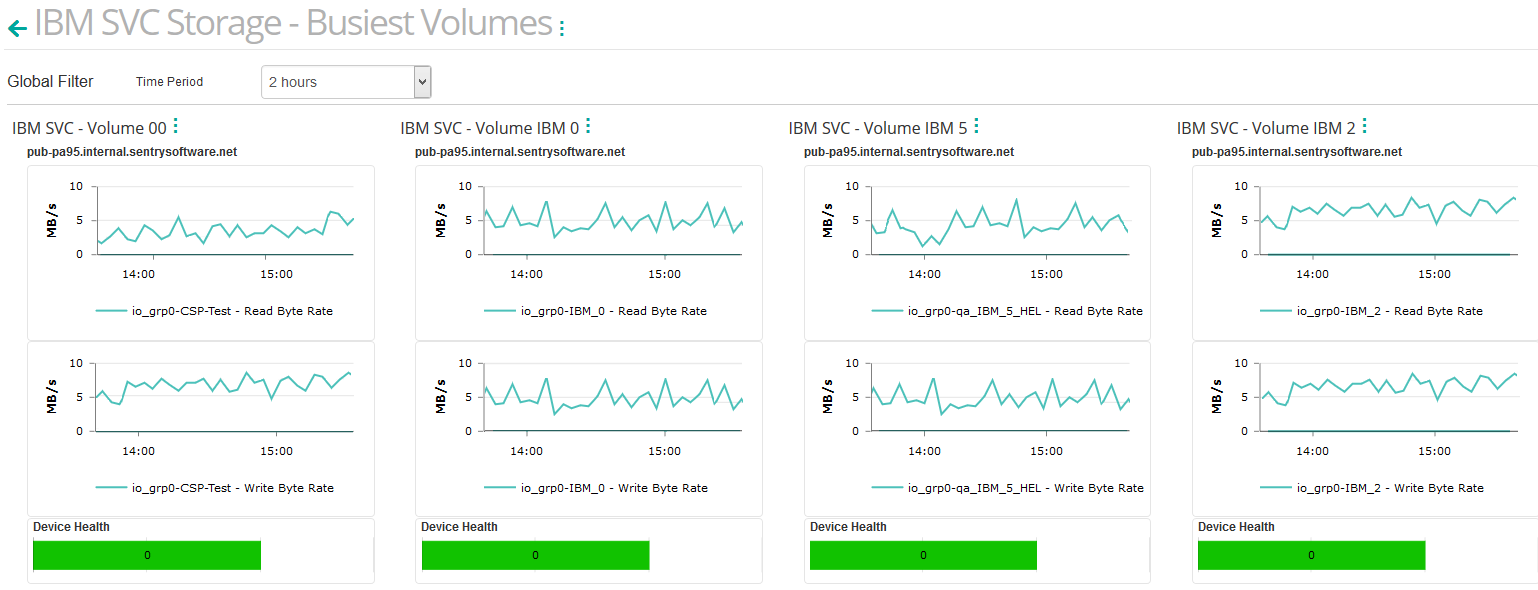The width and height of the screenshot is (1538, 590).
Task: Open options menu for Volume IBM 2 panel
Action: coord(1364,126)
